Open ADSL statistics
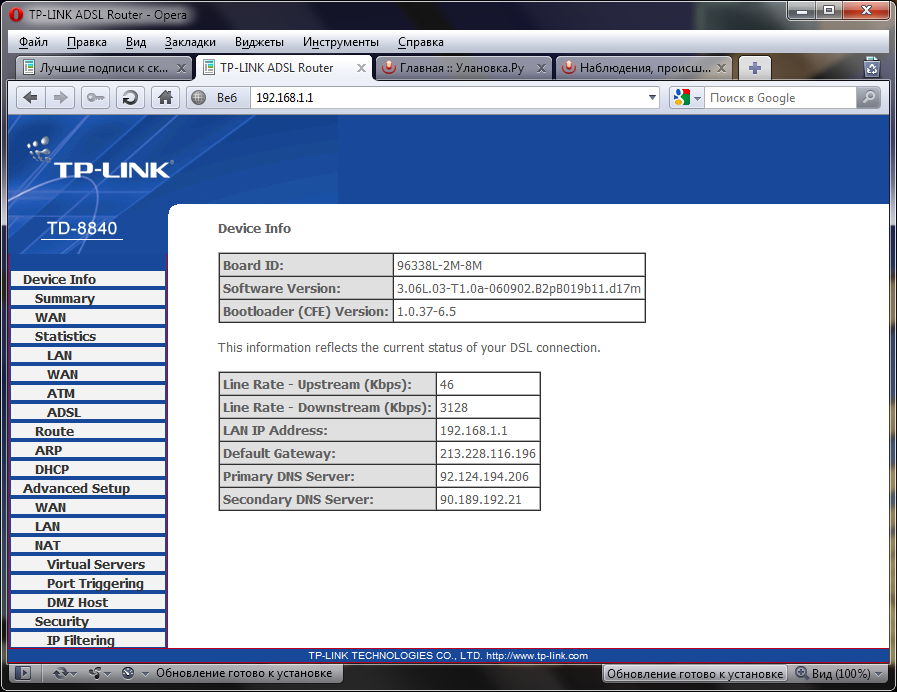Image resolution: width=897 pixels, height=692 pixels. (x=88, y=412)
